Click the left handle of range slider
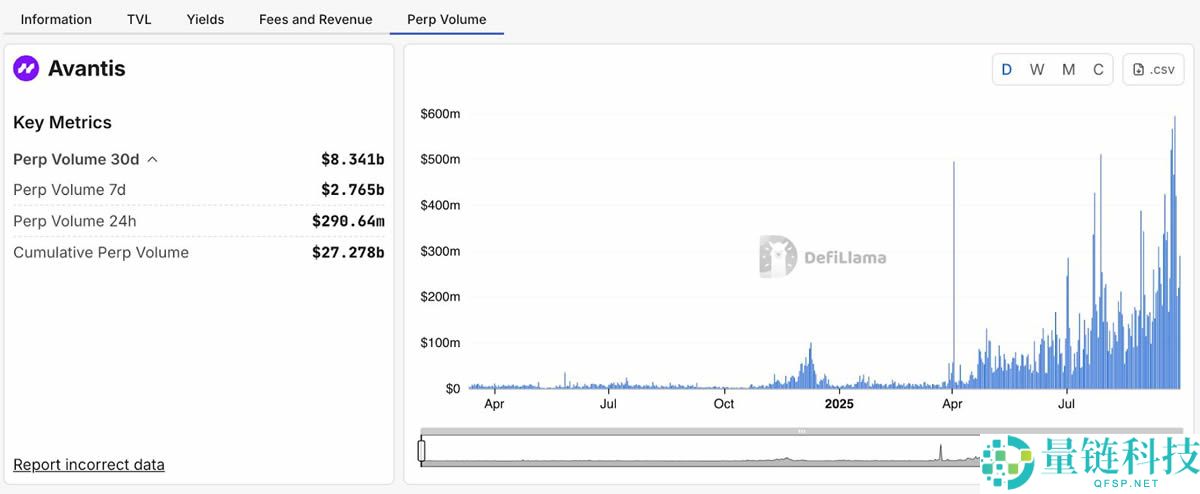 [x=421, y=451]
